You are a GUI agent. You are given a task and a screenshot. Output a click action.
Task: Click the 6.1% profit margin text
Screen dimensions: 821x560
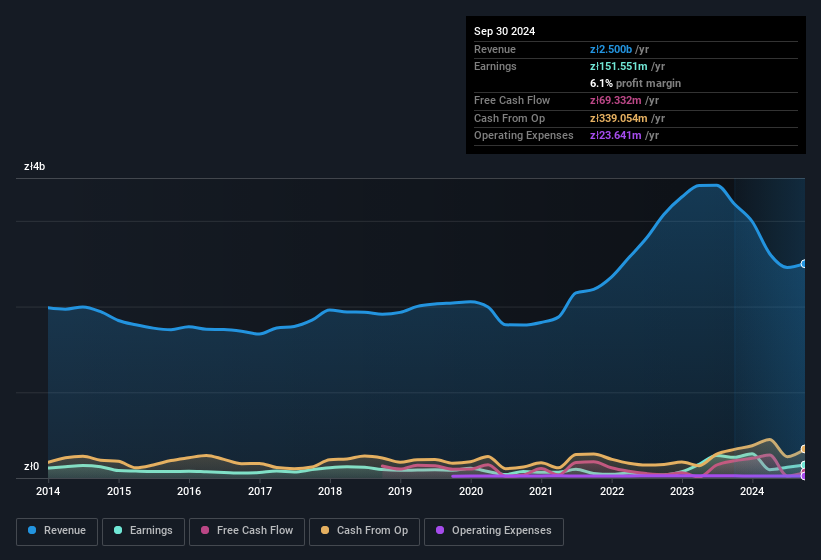pos(635,83)
